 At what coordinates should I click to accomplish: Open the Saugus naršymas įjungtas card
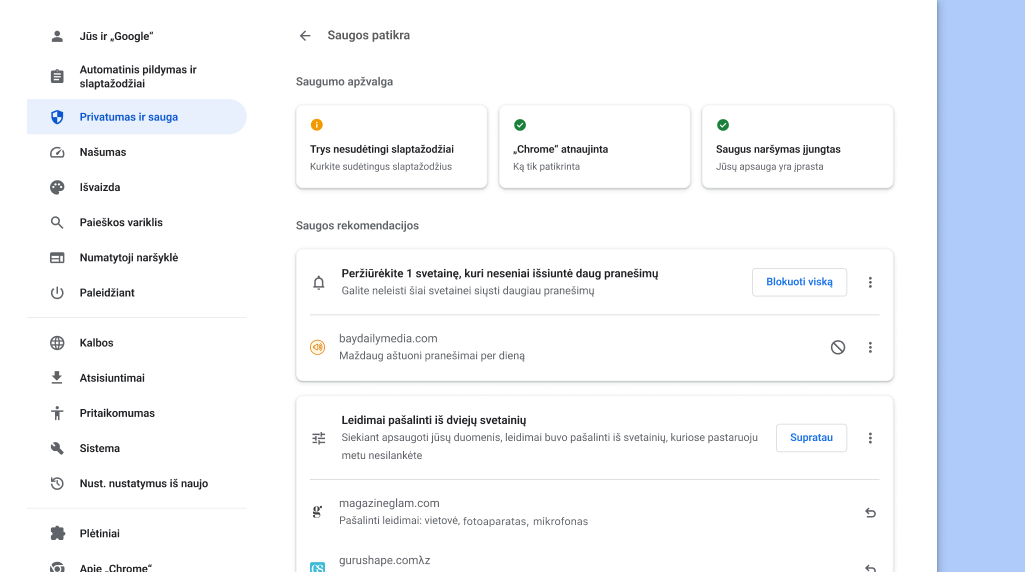[798, 146]
